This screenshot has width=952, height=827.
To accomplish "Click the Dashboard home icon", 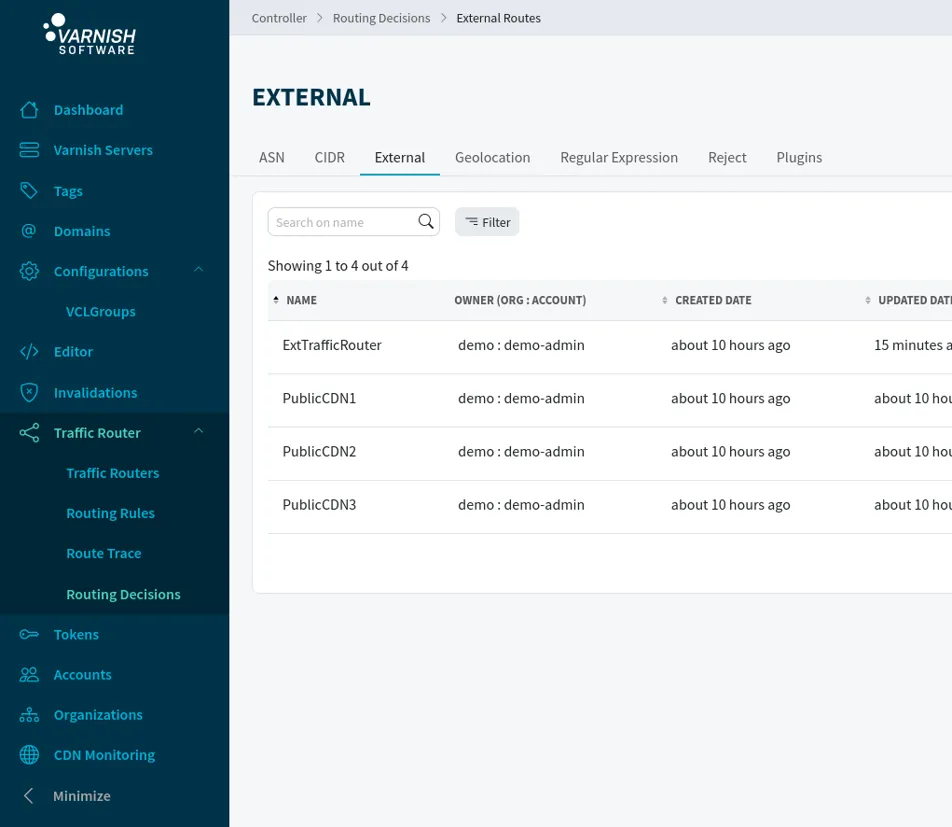I will (x=29, y=110).
